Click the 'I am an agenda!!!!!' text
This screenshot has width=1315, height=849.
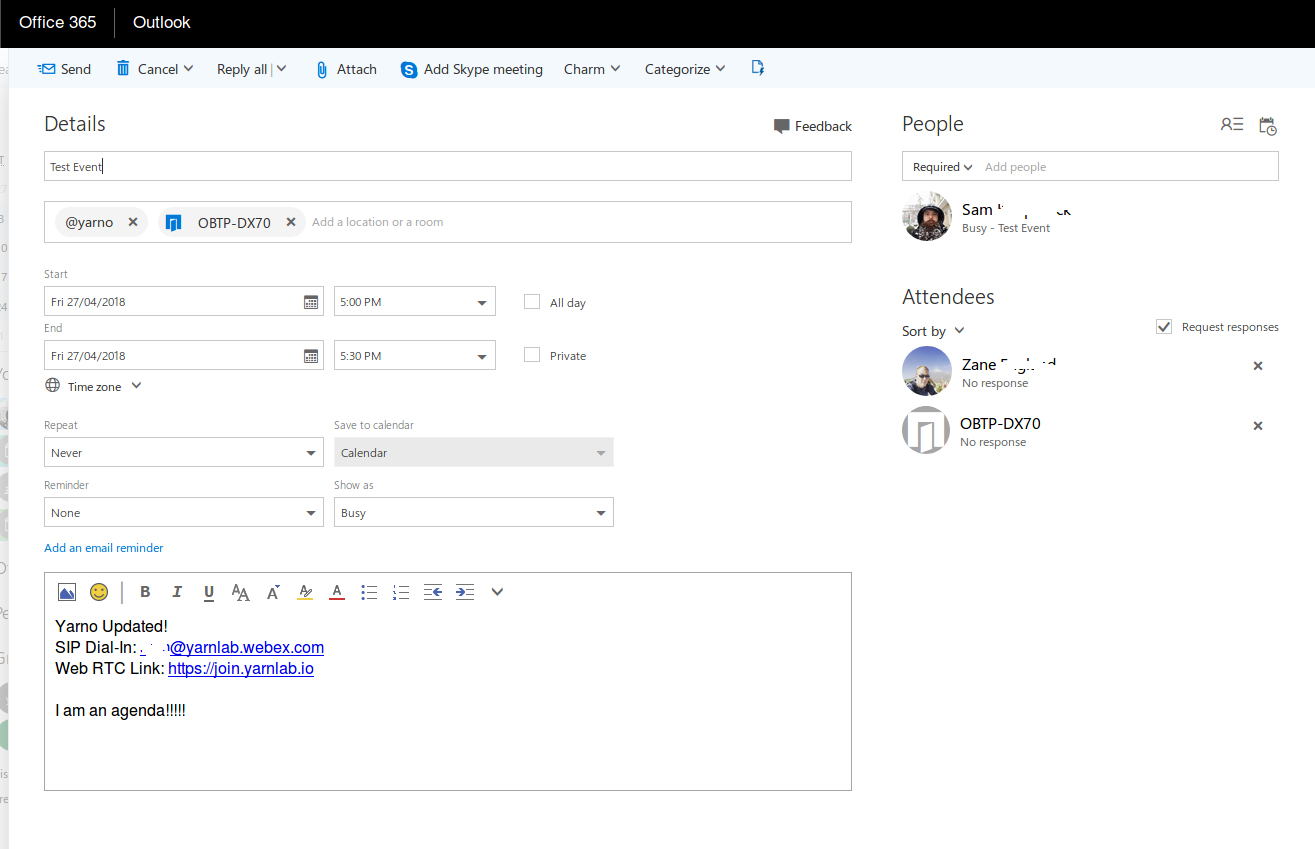(121, 710)
